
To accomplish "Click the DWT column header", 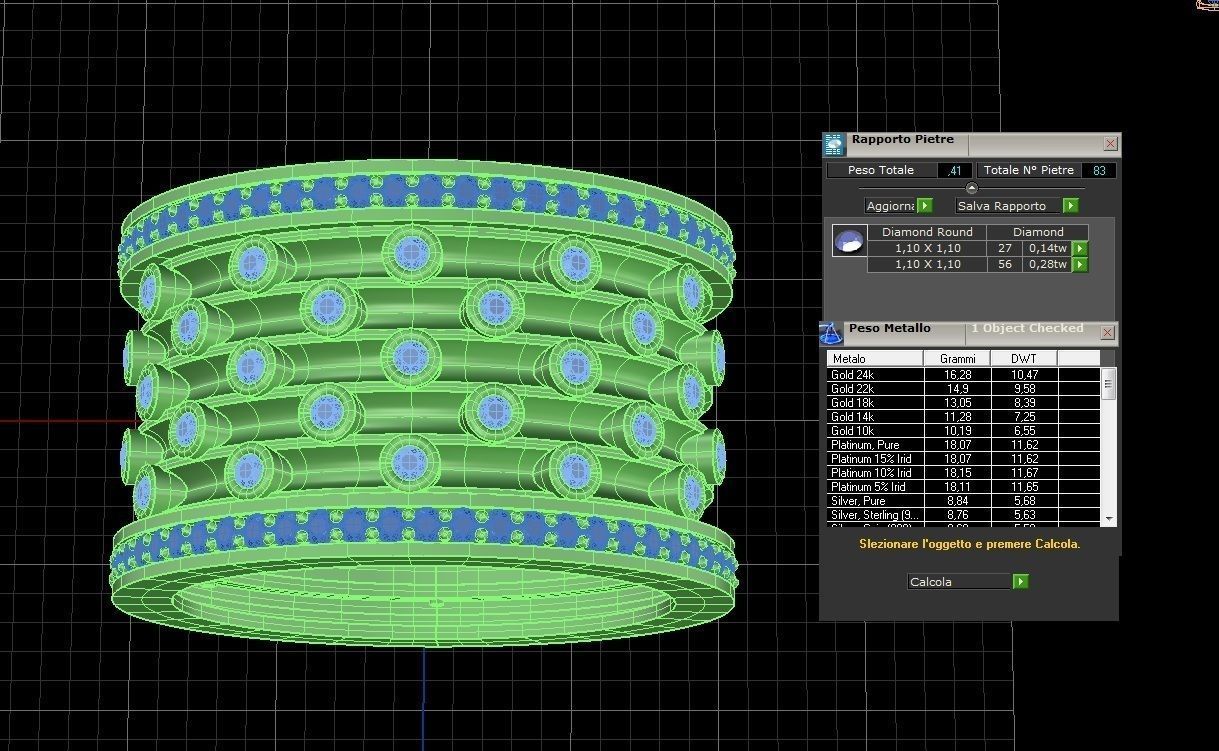I will tap(1023, 358).
